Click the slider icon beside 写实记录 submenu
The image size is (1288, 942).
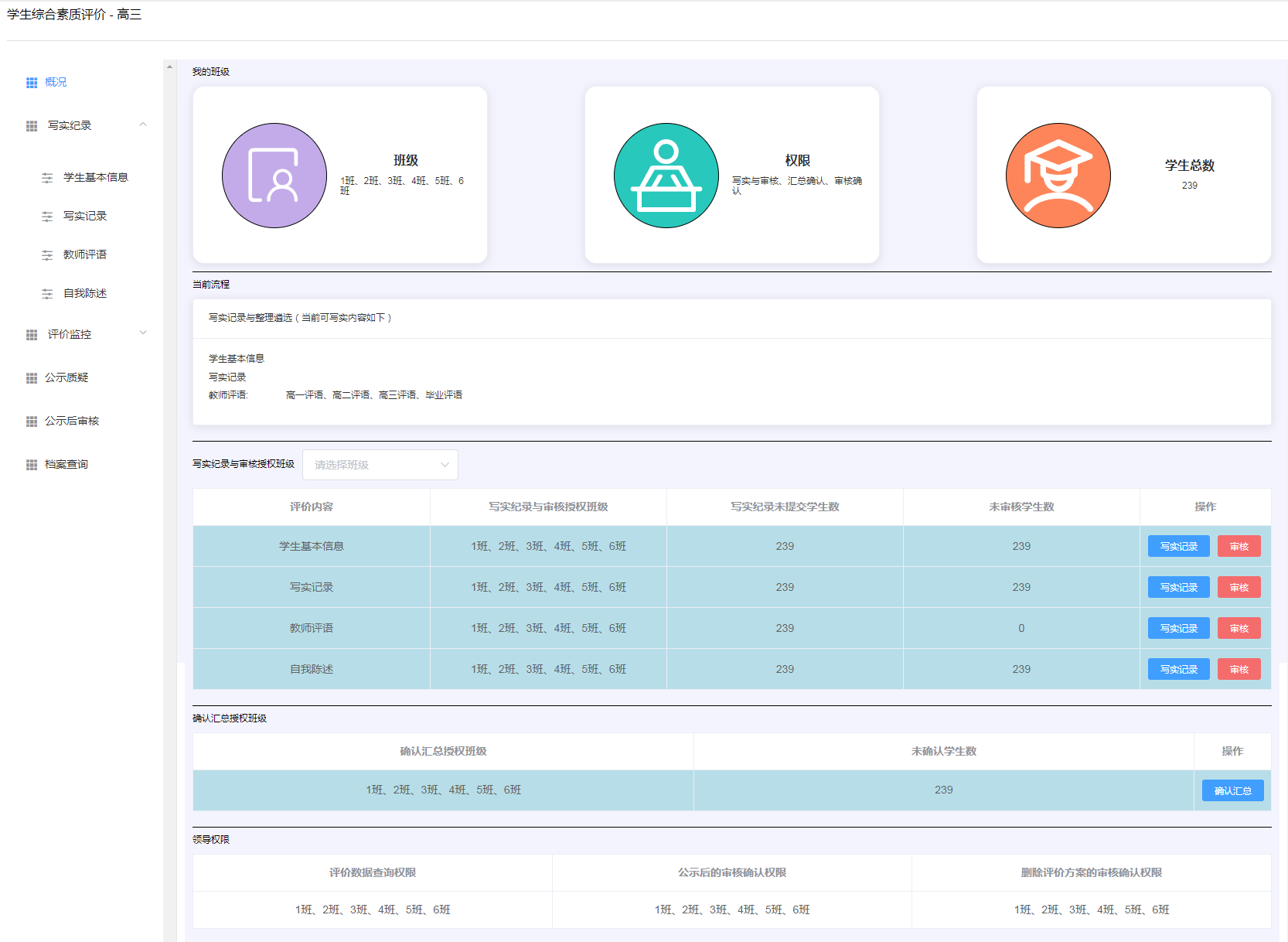[x=47, y=217]
